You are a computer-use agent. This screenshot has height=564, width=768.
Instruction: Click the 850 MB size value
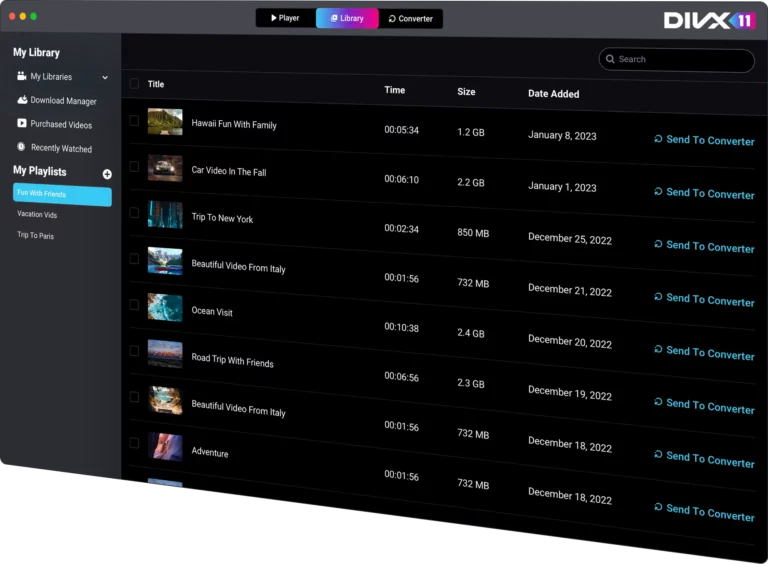point(473,233)
